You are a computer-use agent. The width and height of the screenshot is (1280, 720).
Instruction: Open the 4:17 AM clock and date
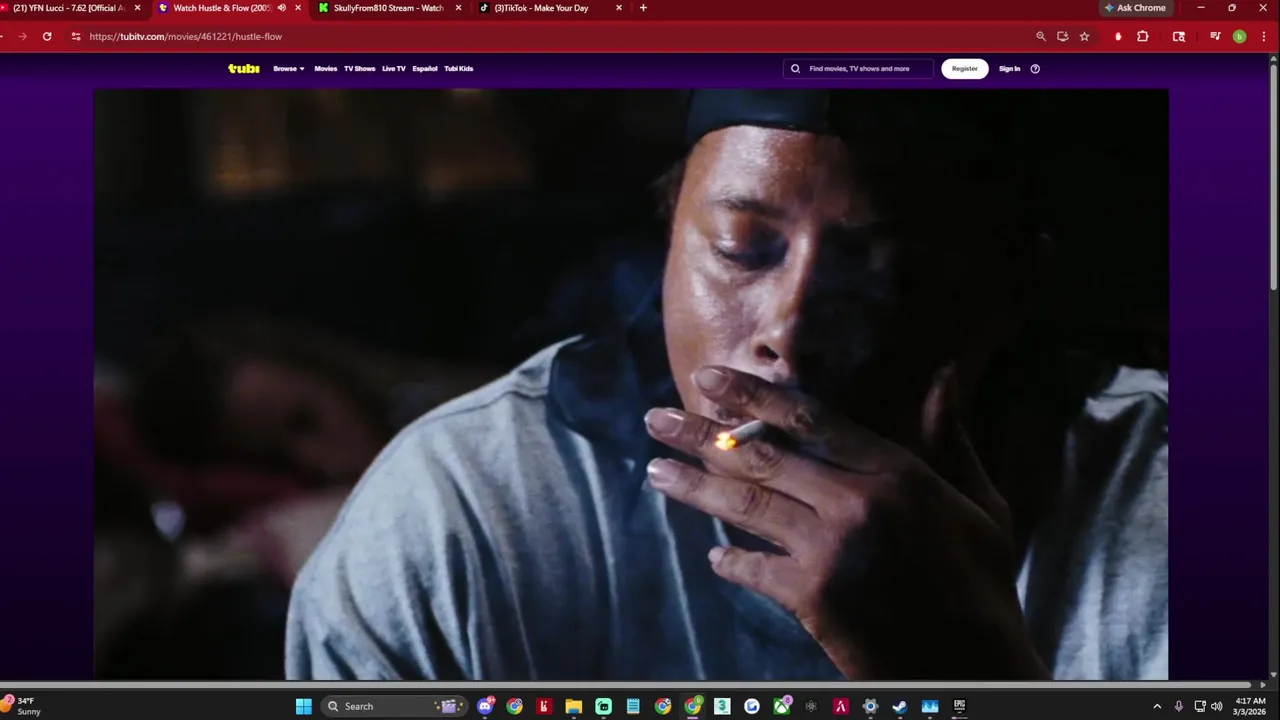pyautogui.click(x=1251, y=706)
